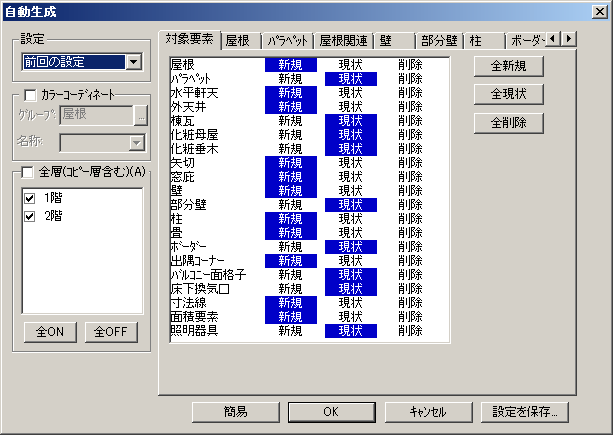
Task: Select 新規 for the 照明器具 row
Action: click(290, 330)
